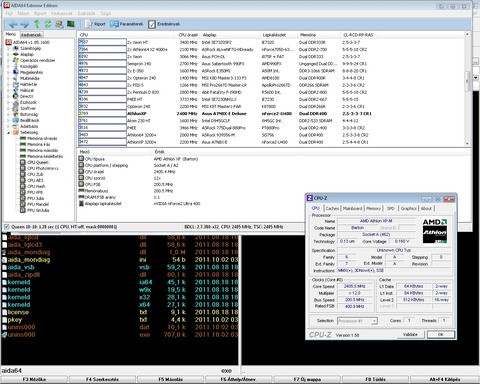Open the Kedvencek menu in the menu bar
The height and width of the screenshot is (384, 480).
coord(62,13)
